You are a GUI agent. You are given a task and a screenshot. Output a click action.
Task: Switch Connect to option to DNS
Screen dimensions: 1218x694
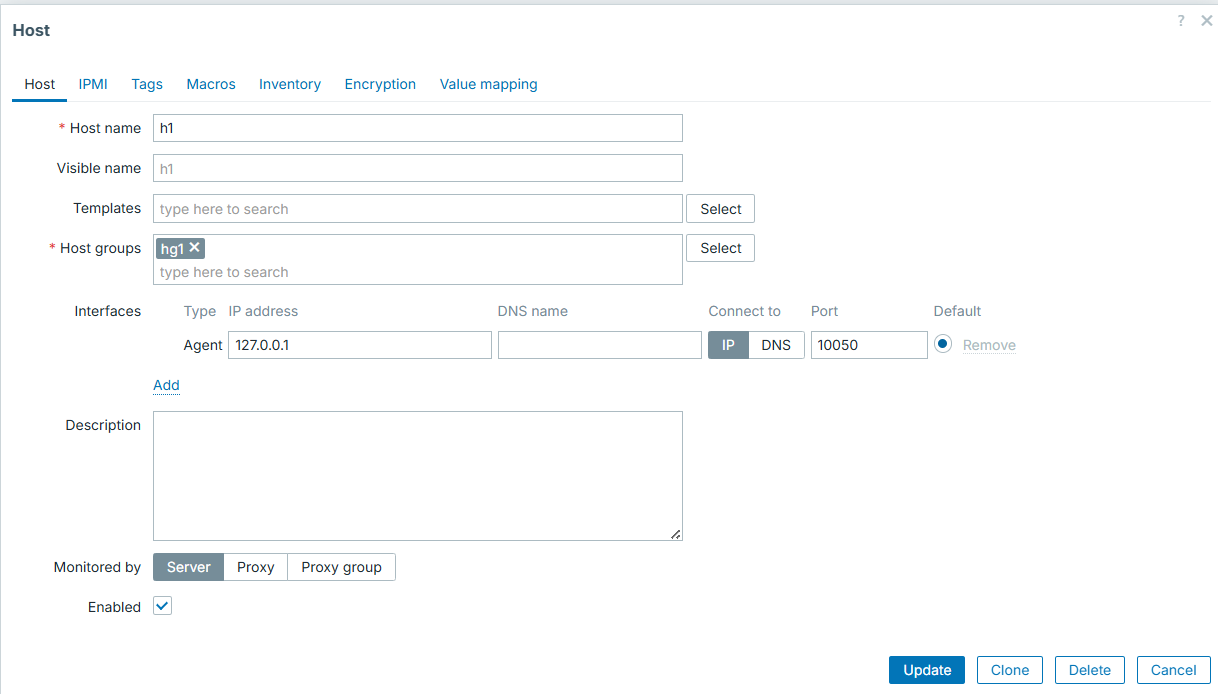tap(776, 345)
